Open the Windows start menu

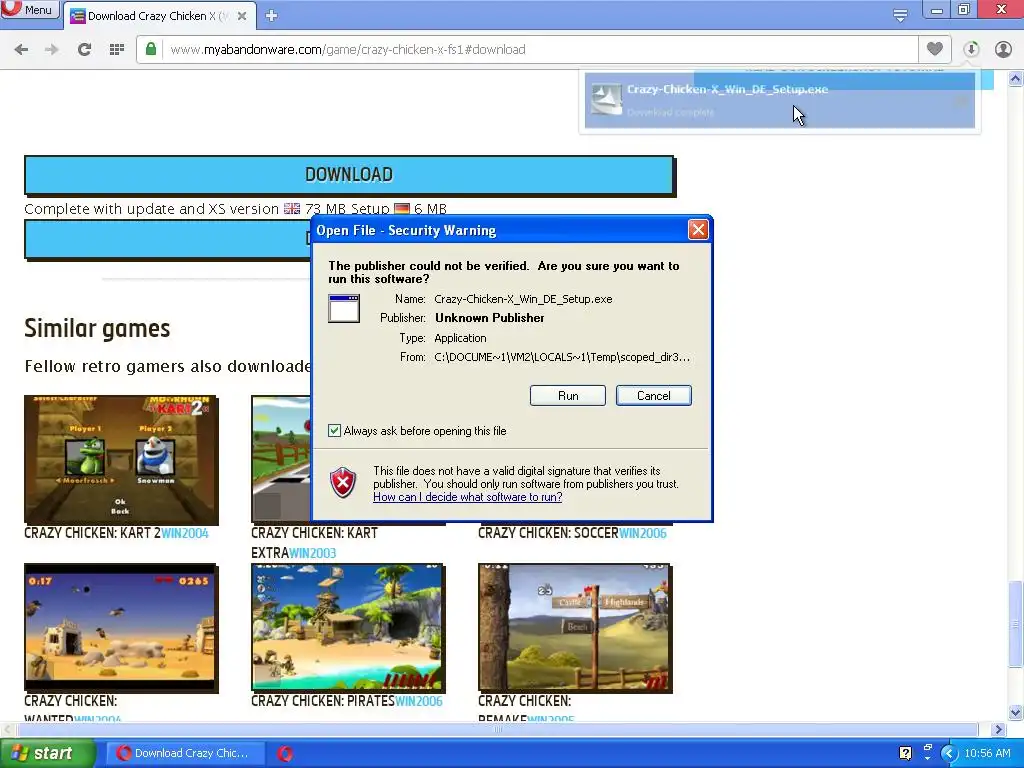point(46,753)
